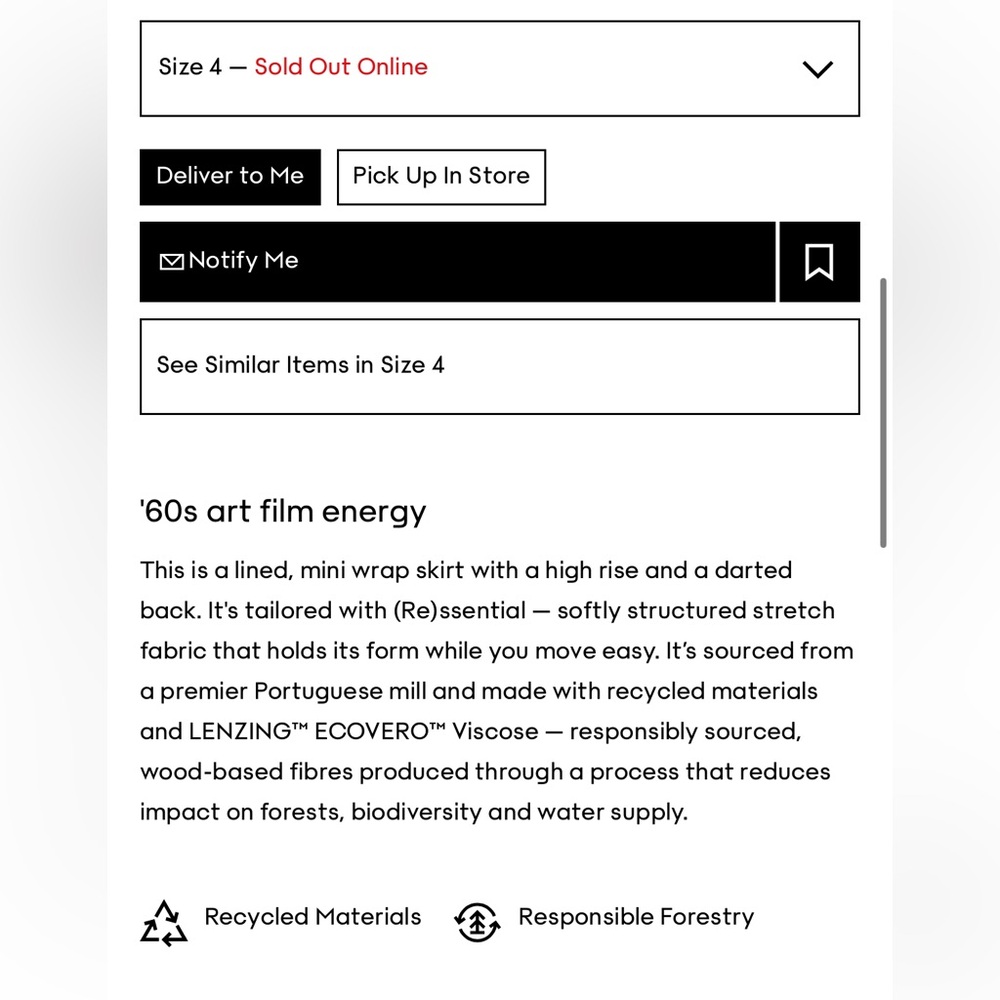The image size is (1000, 1000).
Task: Click the Responsible Forestry tree icon
Action: 478,922
